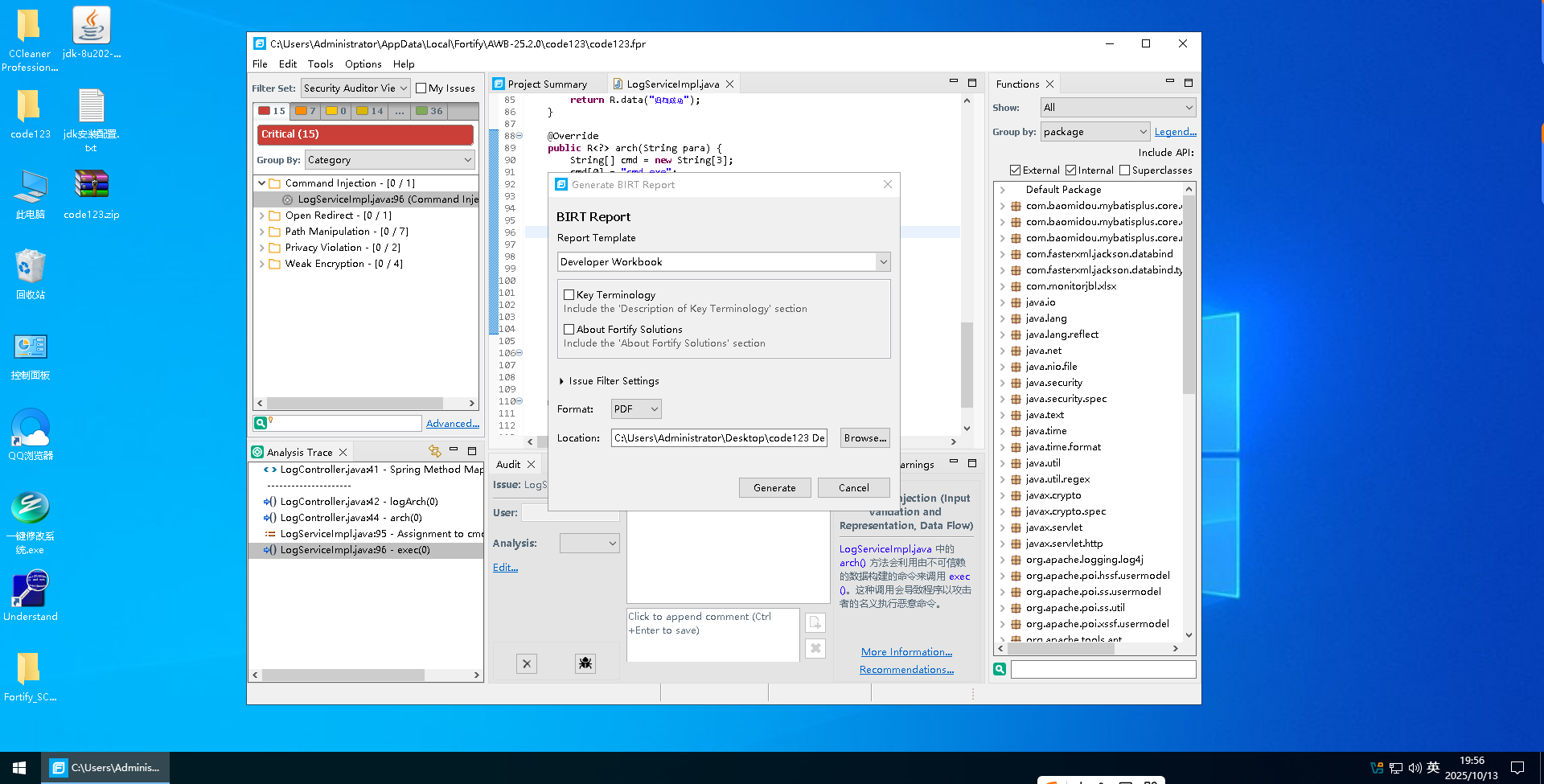Click the Analysis Trace sync arrows icon
The height and width of the screenshot is (784, 1544).
pyautogui.click(x=435, y=451)
